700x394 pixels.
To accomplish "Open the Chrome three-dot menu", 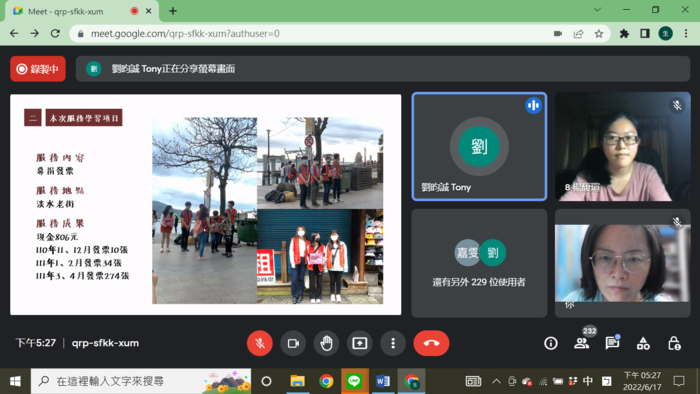I will click(x=686, y=33).
